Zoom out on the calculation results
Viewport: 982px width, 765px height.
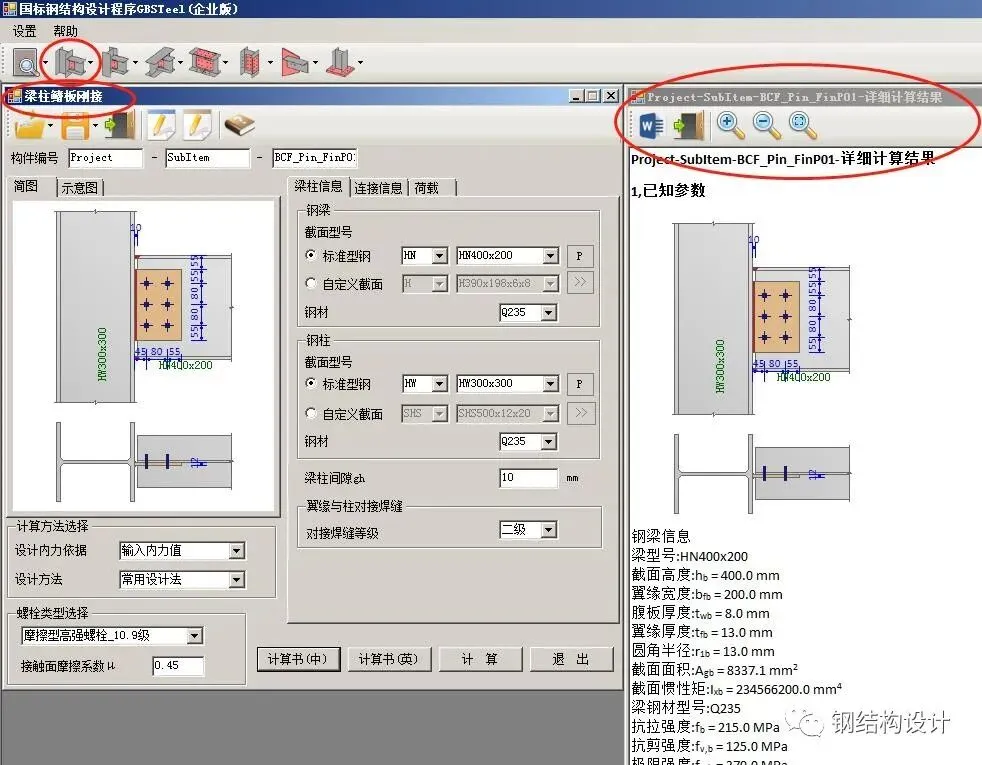click(767, 126)
